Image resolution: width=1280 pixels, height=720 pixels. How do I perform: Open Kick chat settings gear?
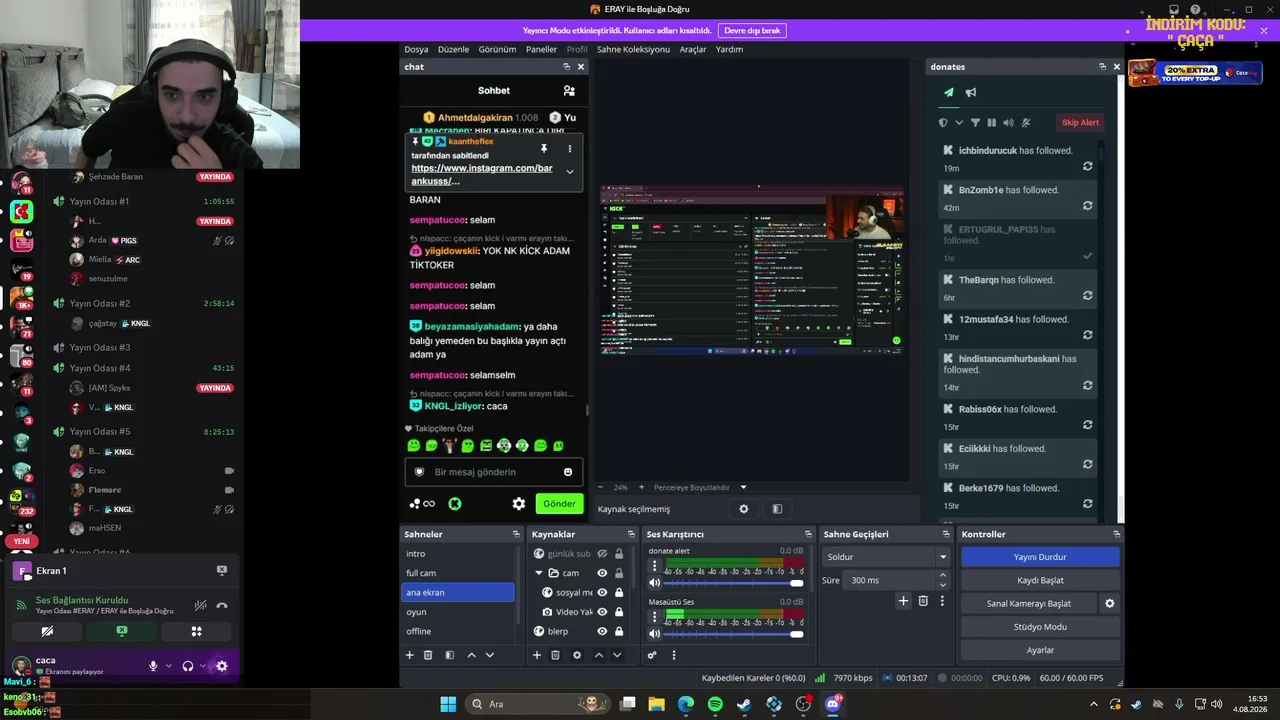tap(518, 504)
